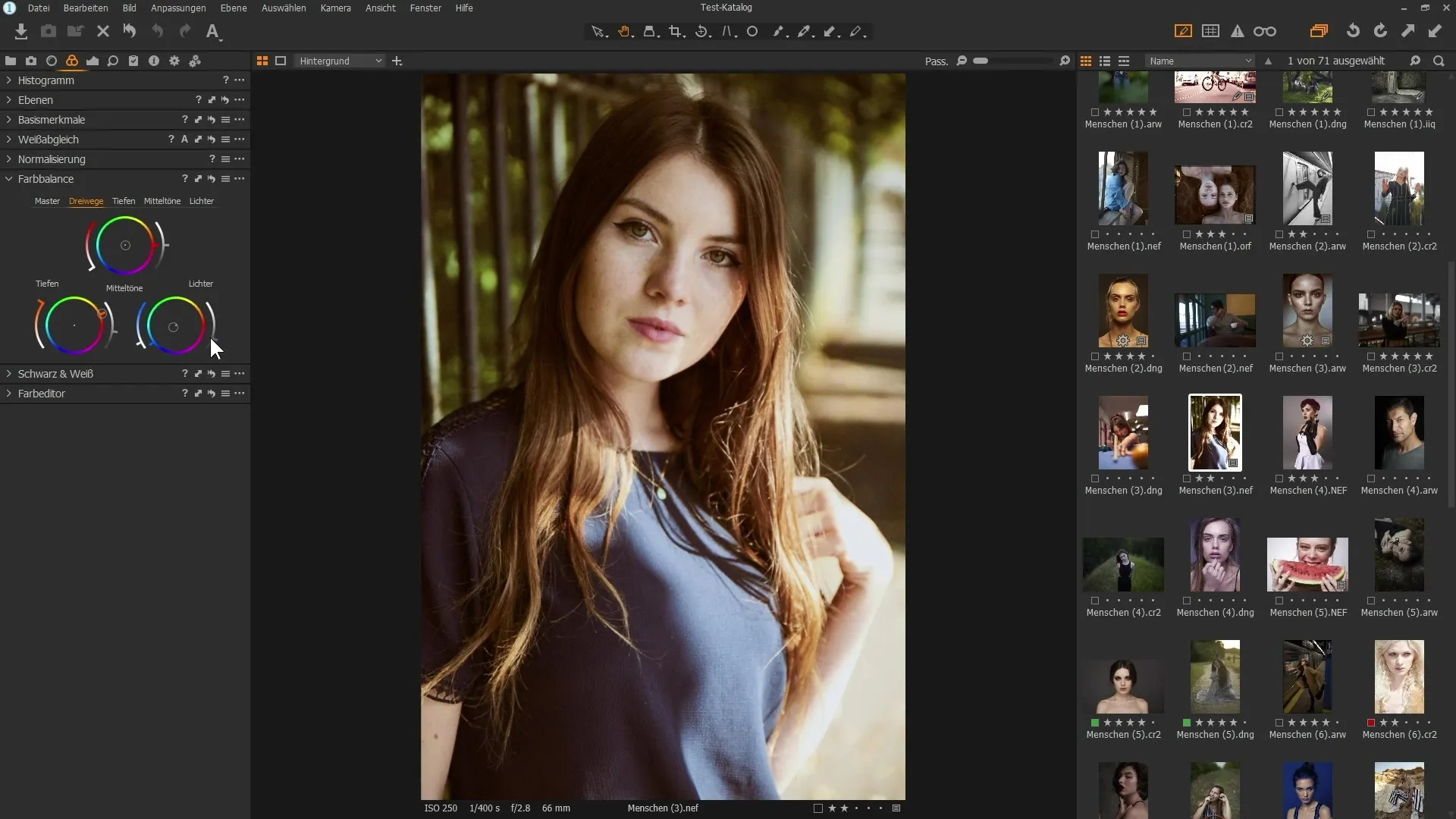Image resolution: width=1456 pixels, height=819 pixels.
Task: Click the apply adjustments down-arrow icon
Action: [x=1435, y=31]
